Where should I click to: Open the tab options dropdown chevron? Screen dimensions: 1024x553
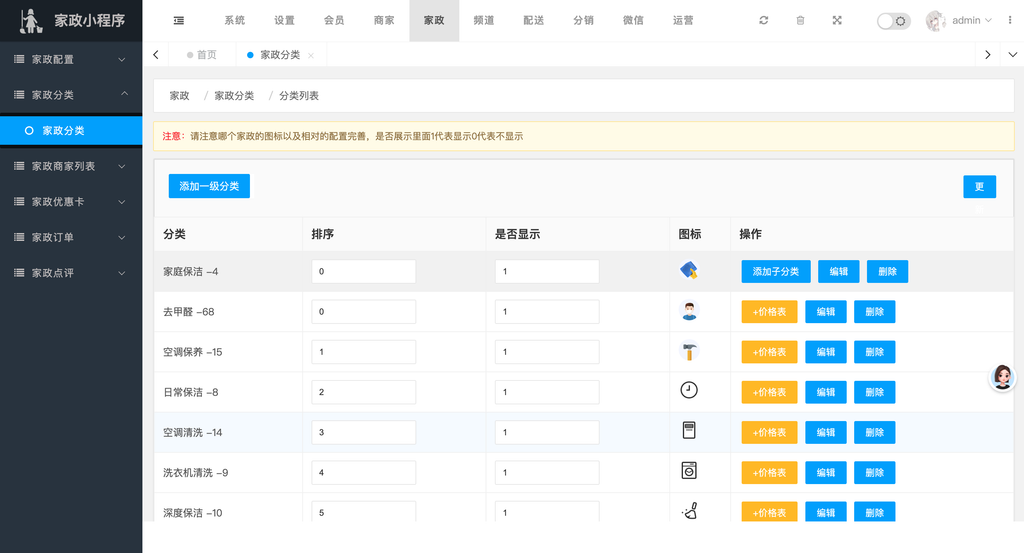click(x=1012, y=55)
